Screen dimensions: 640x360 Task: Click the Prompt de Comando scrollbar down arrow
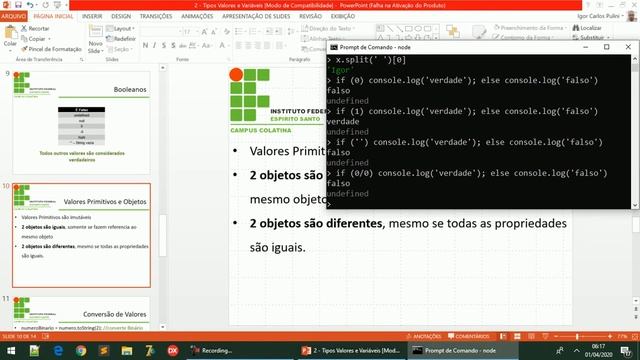pos(634,204)
